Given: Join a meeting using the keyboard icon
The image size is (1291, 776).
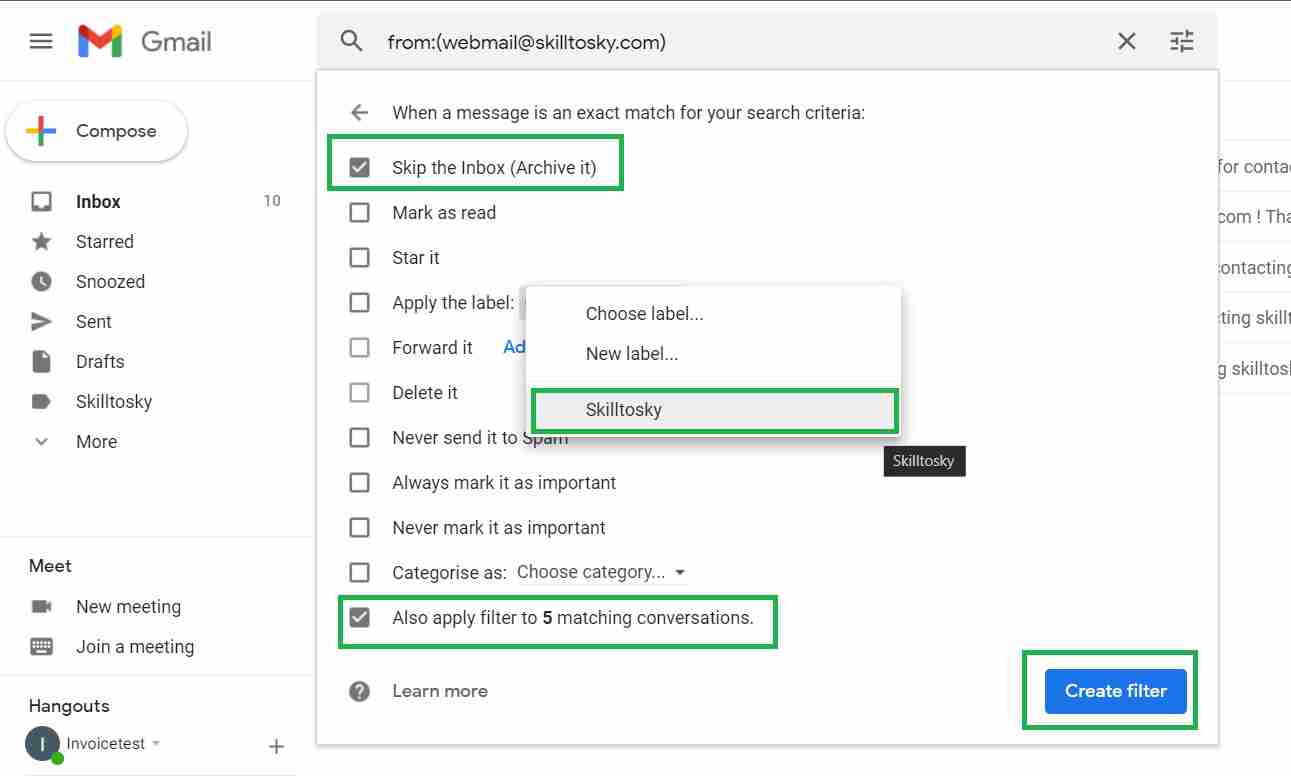Looking at the screenshot, I should pos(40,646).
